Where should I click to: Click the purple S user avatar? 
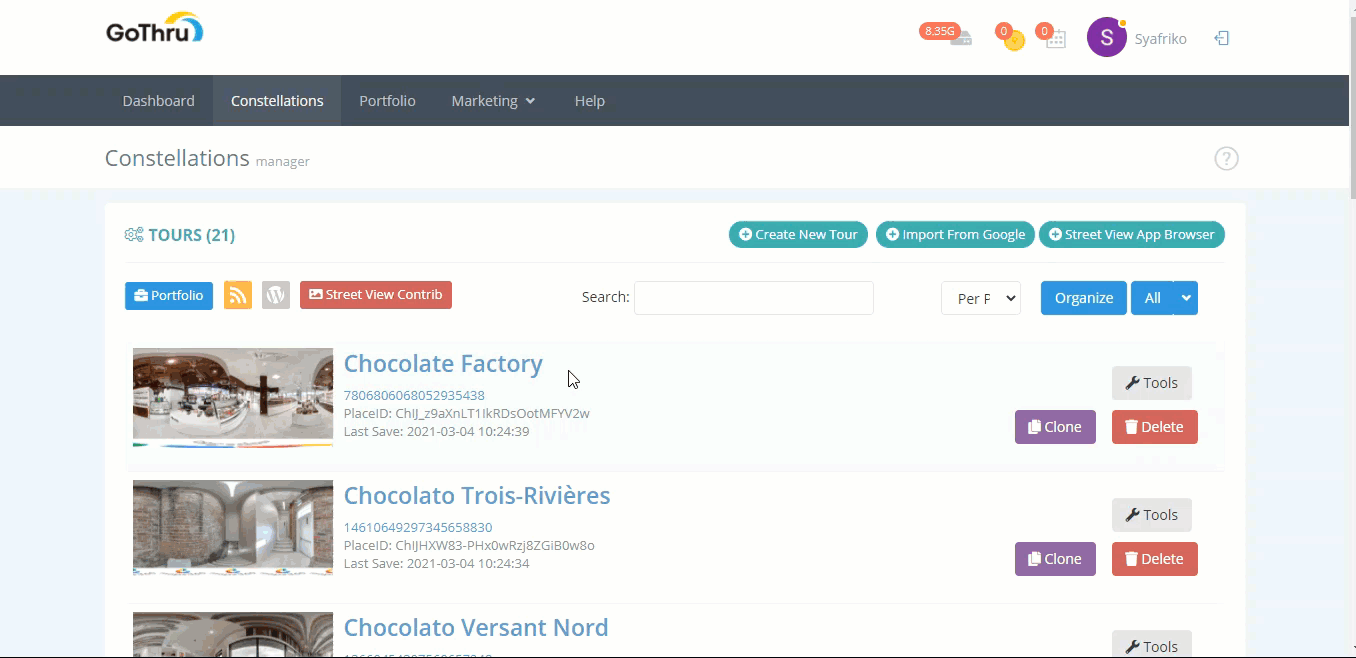click(x=1106, y=37)
